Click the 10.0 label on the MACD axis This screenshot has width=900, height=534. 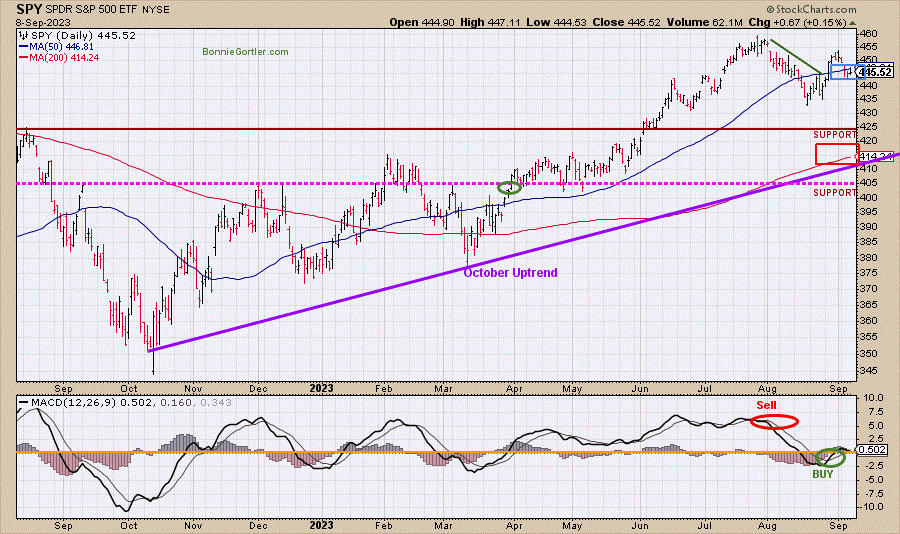(x=872, y=398)
